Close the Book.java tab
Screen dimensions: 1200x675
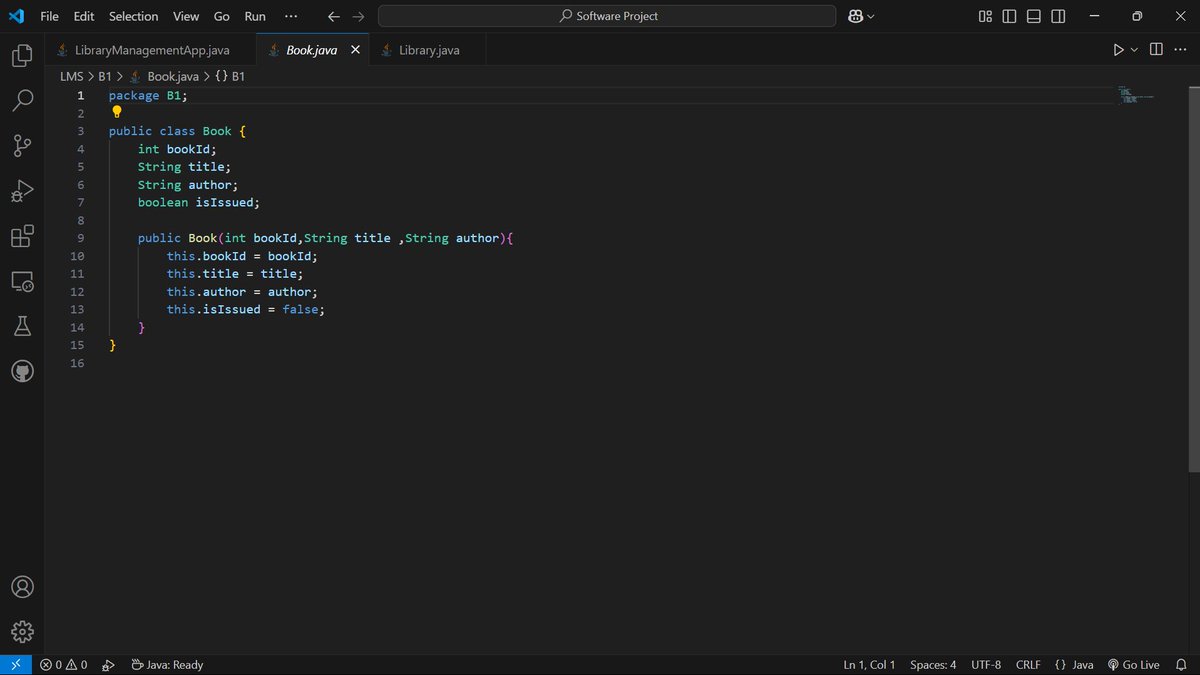click(355, 50)
